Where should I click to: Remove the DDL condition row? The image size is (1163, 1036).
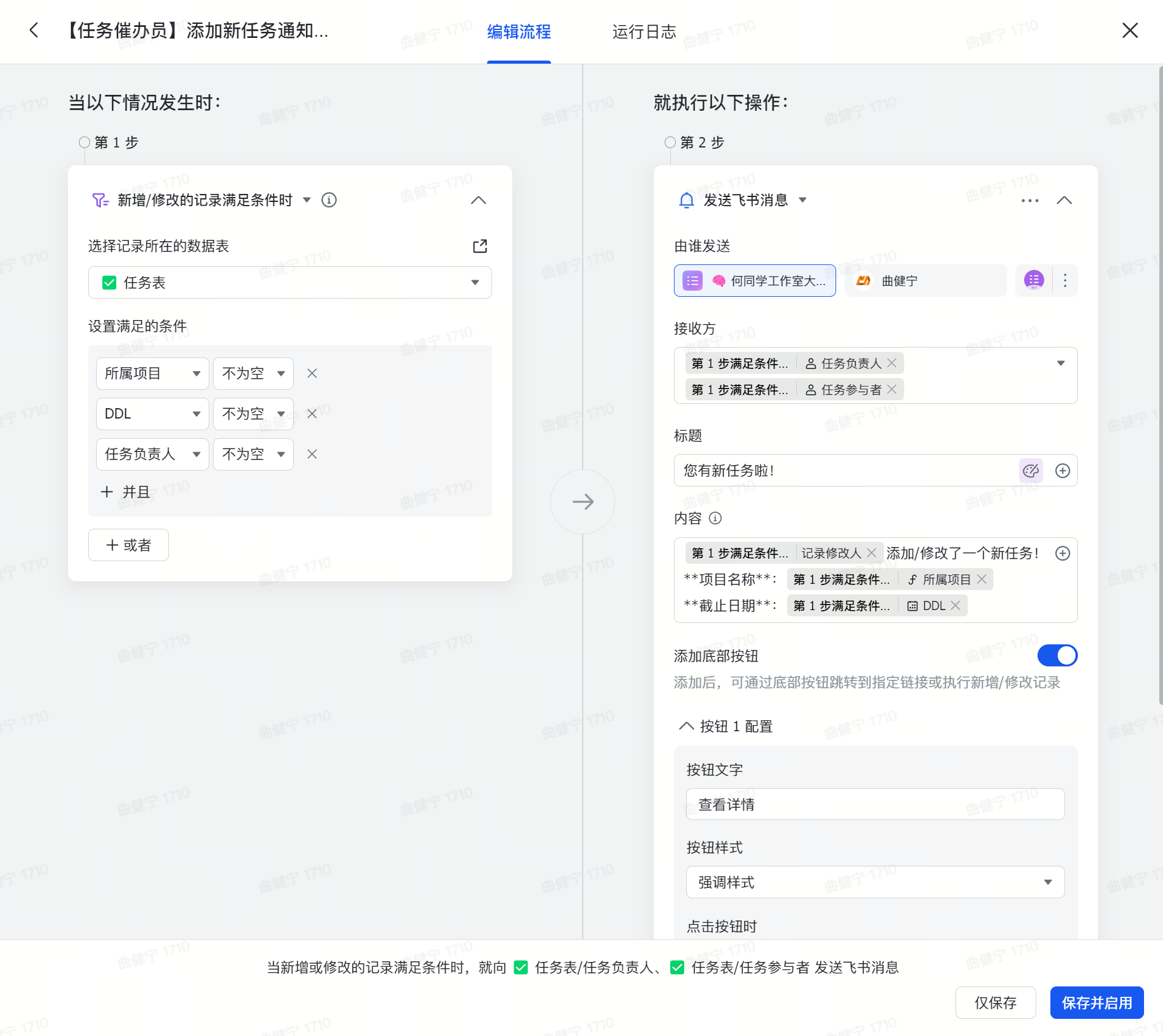tap(312, 414)
